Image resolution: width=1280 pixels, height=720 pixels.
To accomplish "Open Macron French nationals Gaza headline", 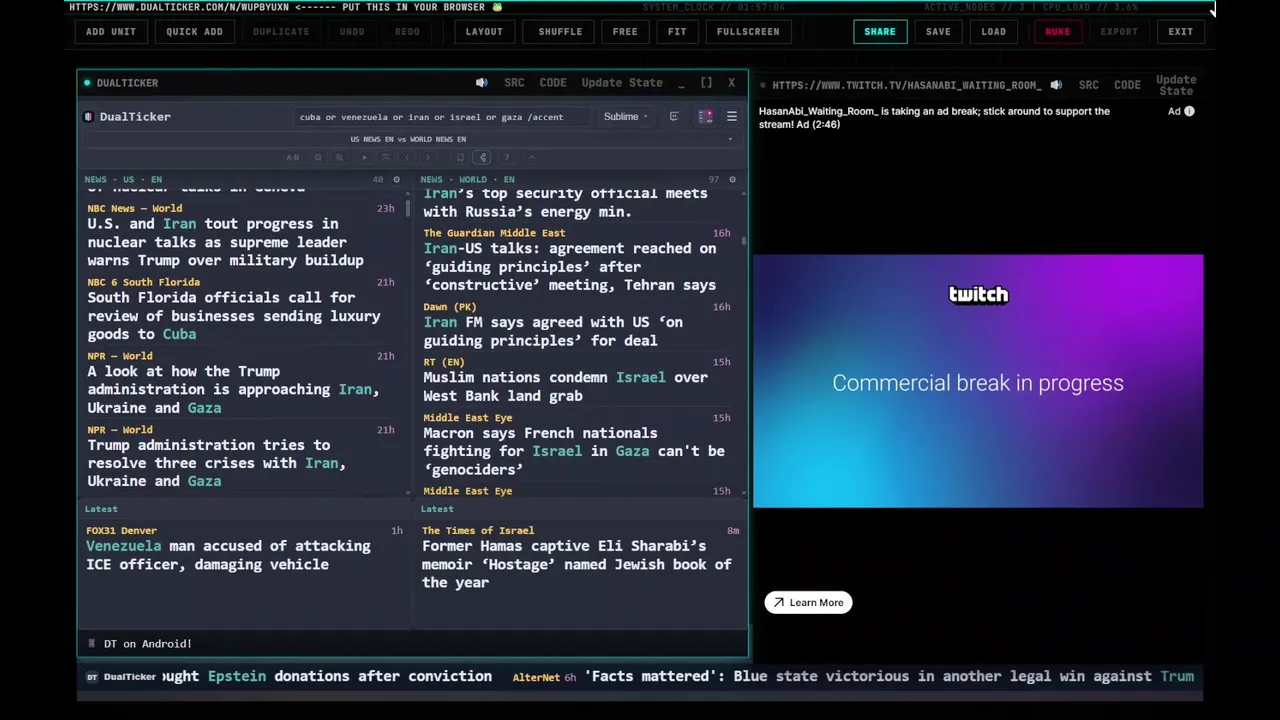I will point(574,451).
